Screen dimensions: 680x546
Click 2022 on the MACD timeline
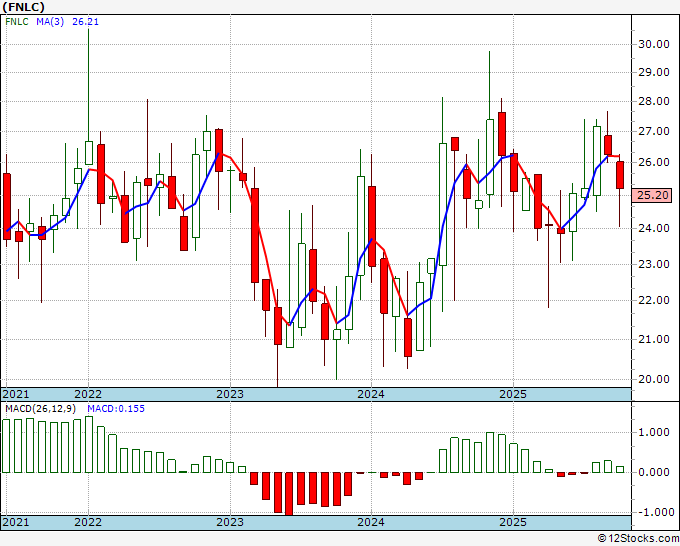(88, 522)
